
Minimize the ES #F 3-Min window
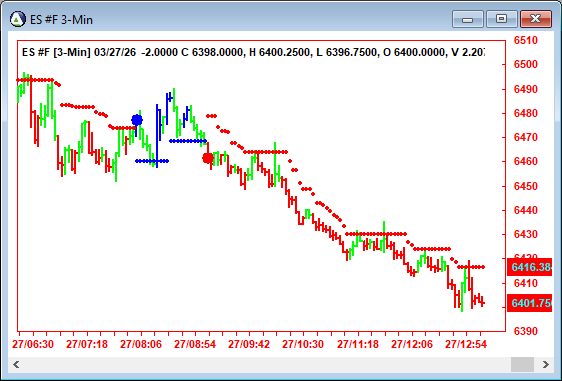point(467,19)
